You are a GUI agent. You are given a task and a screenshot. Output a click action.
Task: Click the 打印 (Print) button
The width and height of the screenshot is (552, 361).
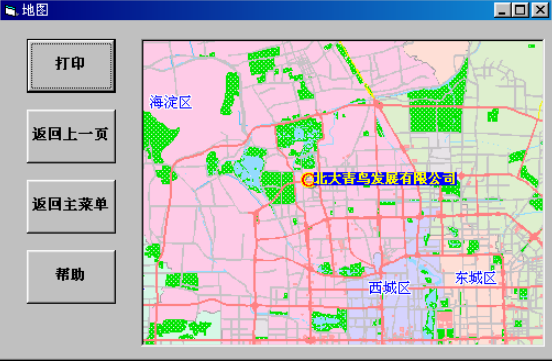coord(71,66)
